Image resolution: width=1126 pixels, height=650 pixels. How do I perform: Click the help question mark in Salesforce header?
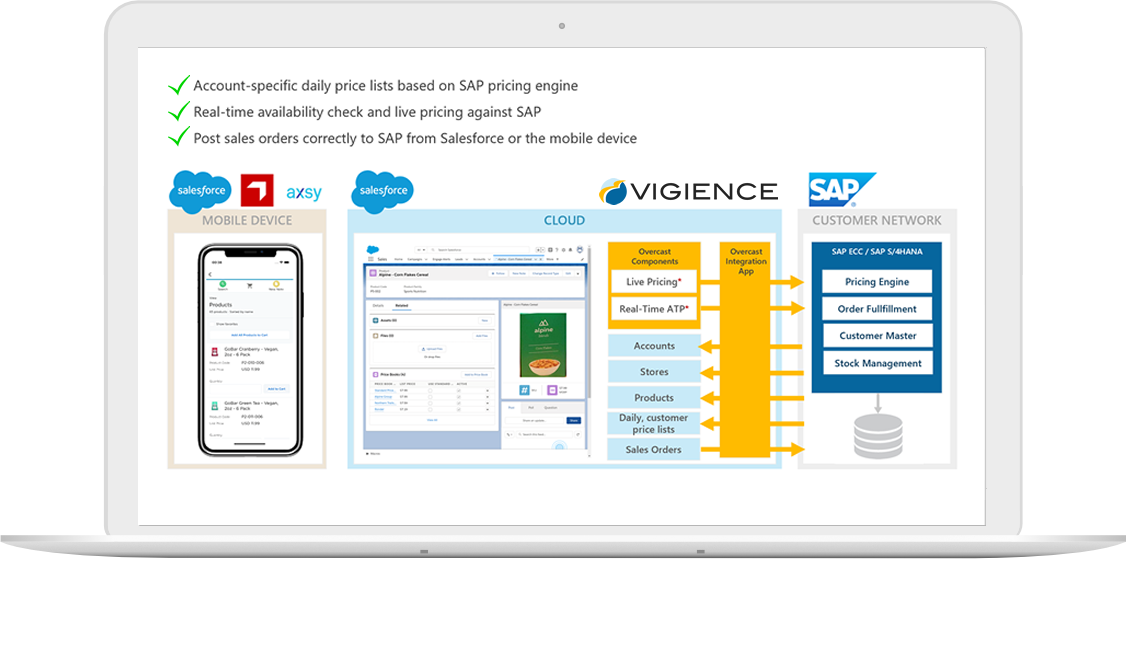557,250
